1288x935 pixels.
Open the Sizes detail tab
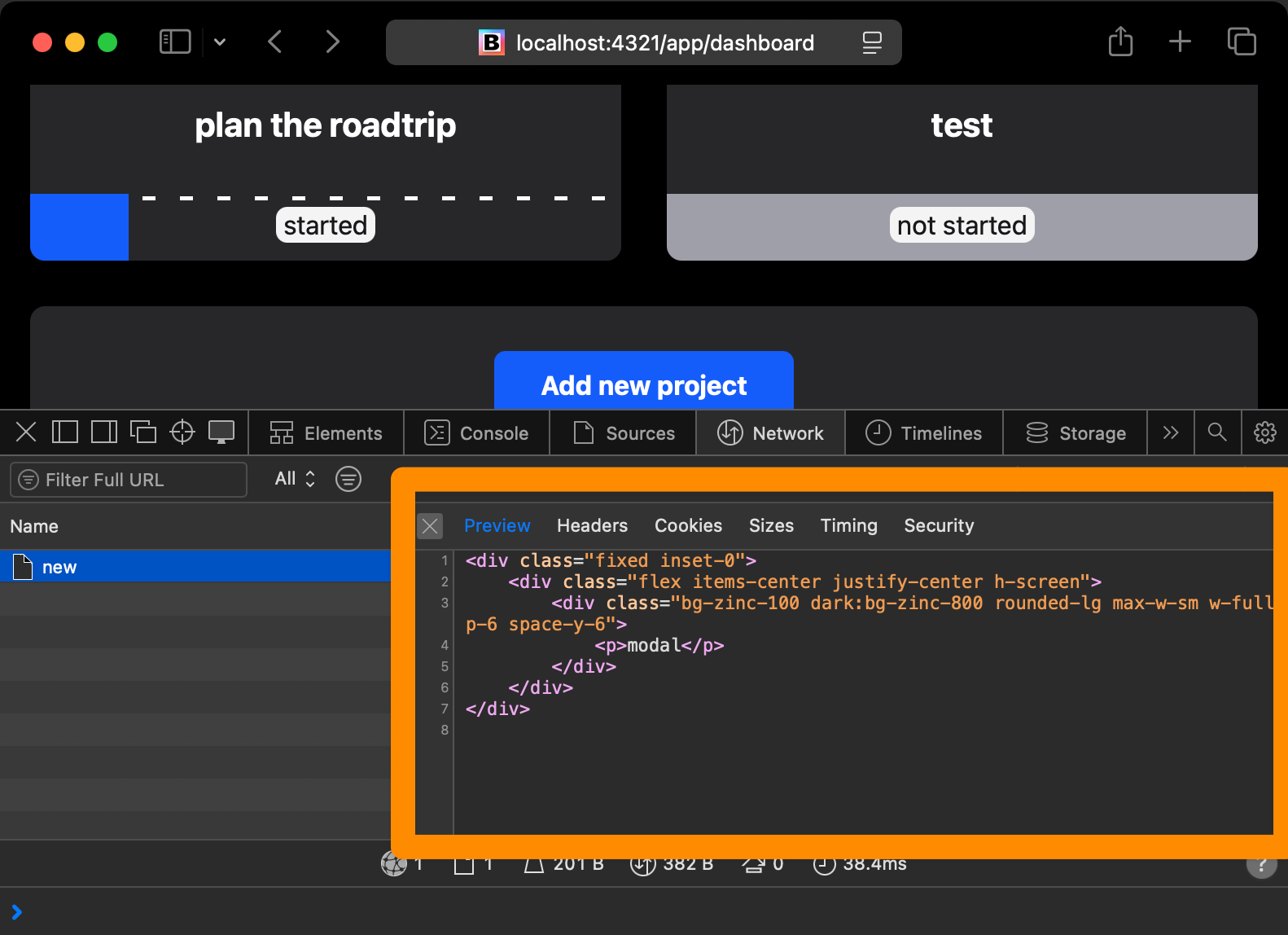point(771,526)
